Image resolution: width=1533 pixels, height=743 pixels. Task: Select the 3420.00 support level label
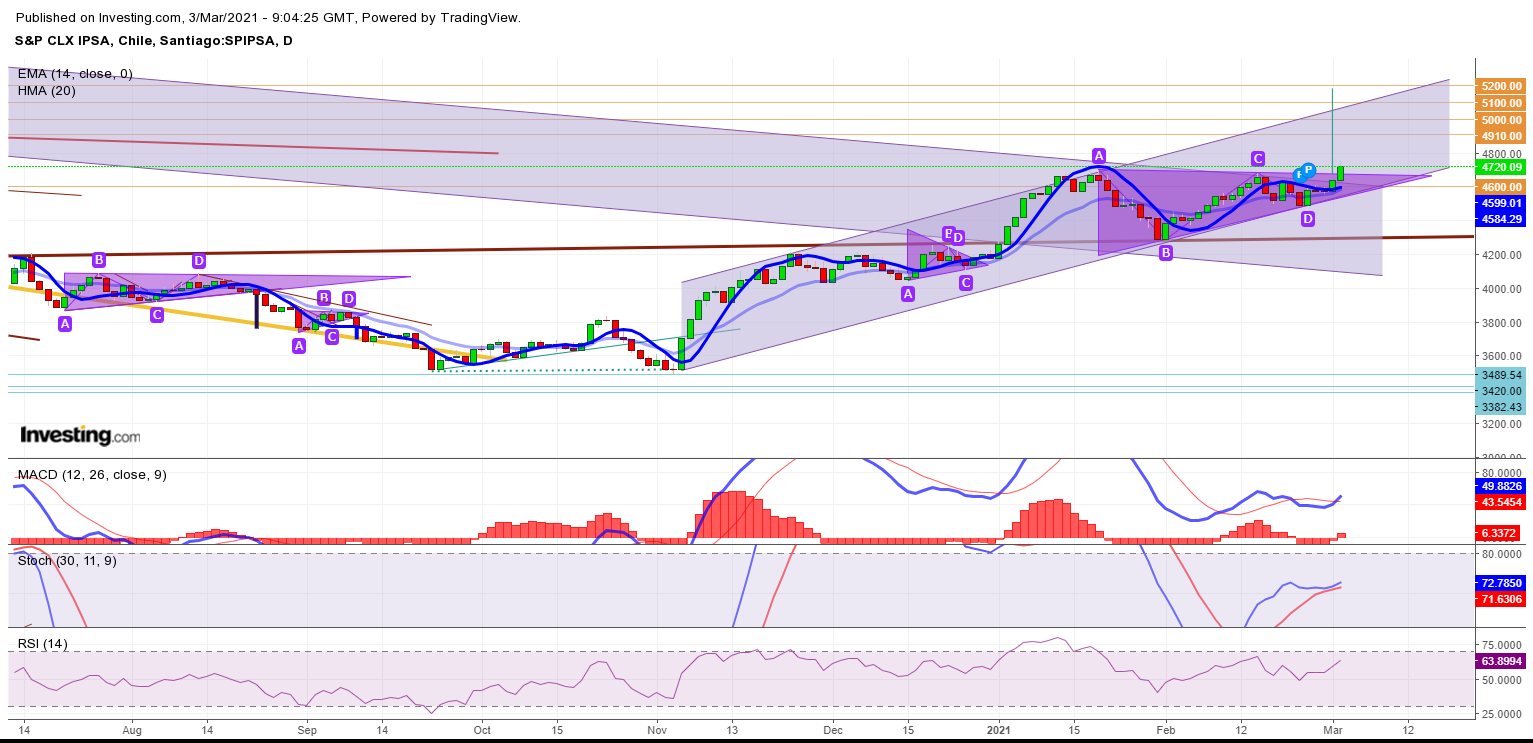(x=1501, y=391)
